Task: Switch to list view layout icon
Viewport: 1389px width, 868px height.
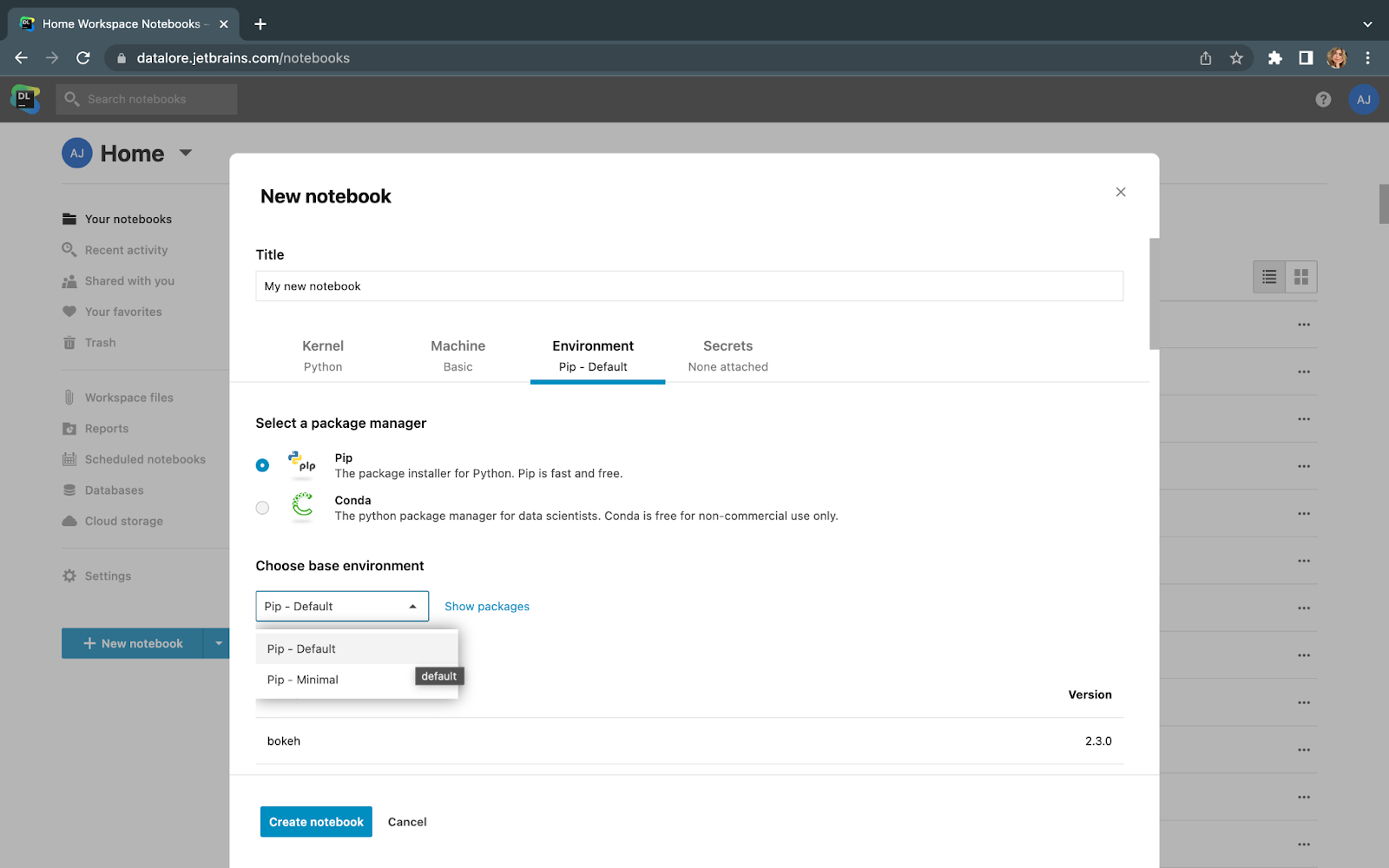Action: 1269,277
